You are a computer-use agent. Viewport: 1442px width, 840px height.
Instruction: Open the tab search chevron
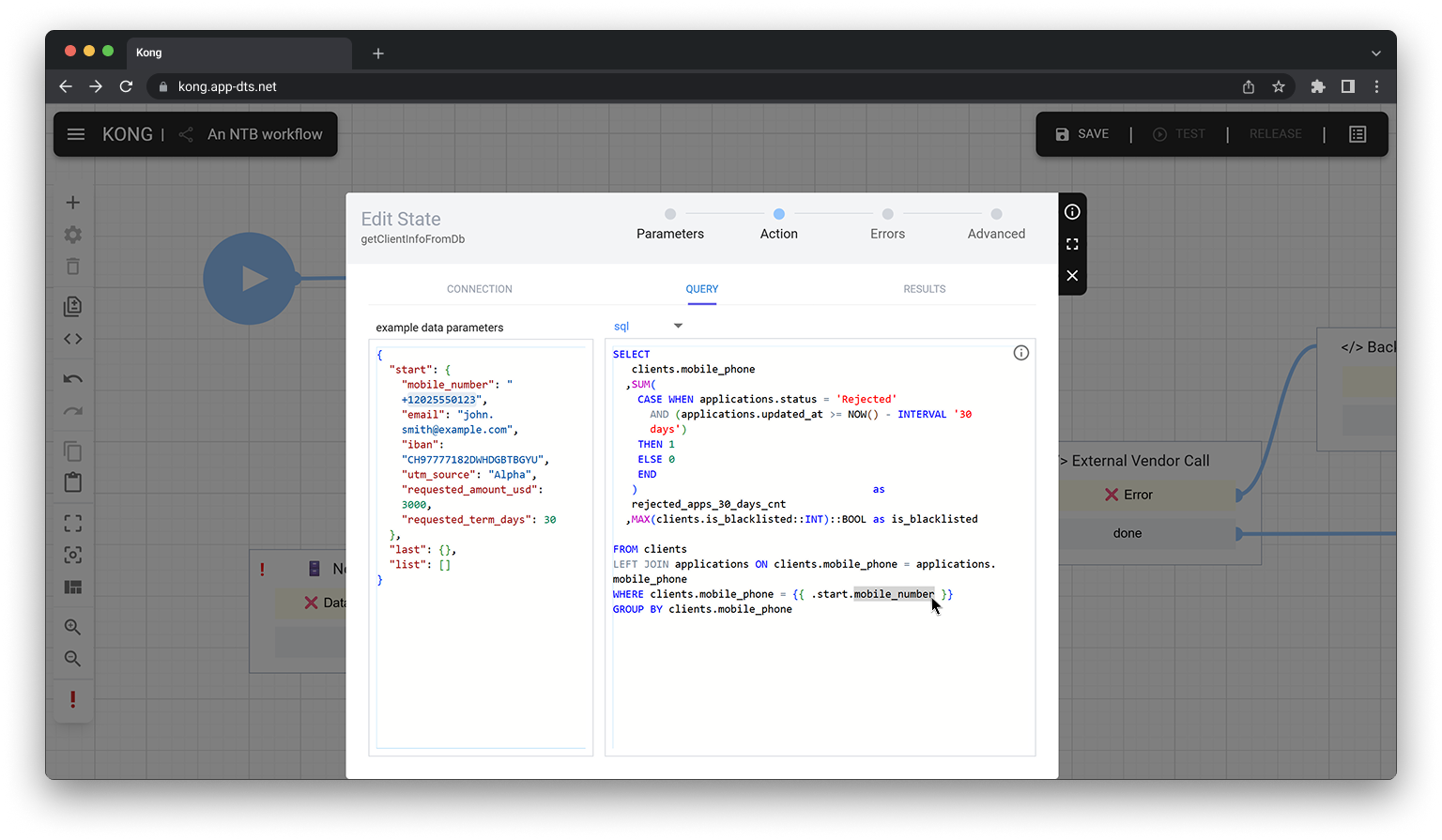[x=1376, y=53]
